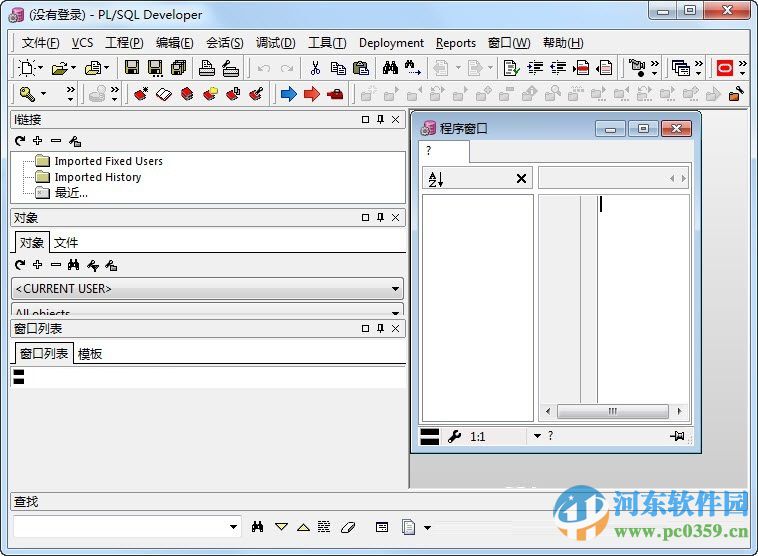Open the Reports menu

click(456, 43)
